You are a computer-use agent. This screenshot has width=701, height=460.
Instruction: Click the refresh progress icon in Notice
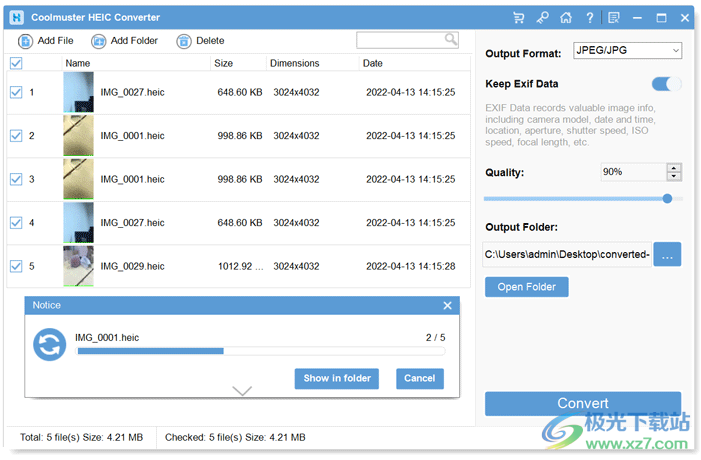point(50,345)
